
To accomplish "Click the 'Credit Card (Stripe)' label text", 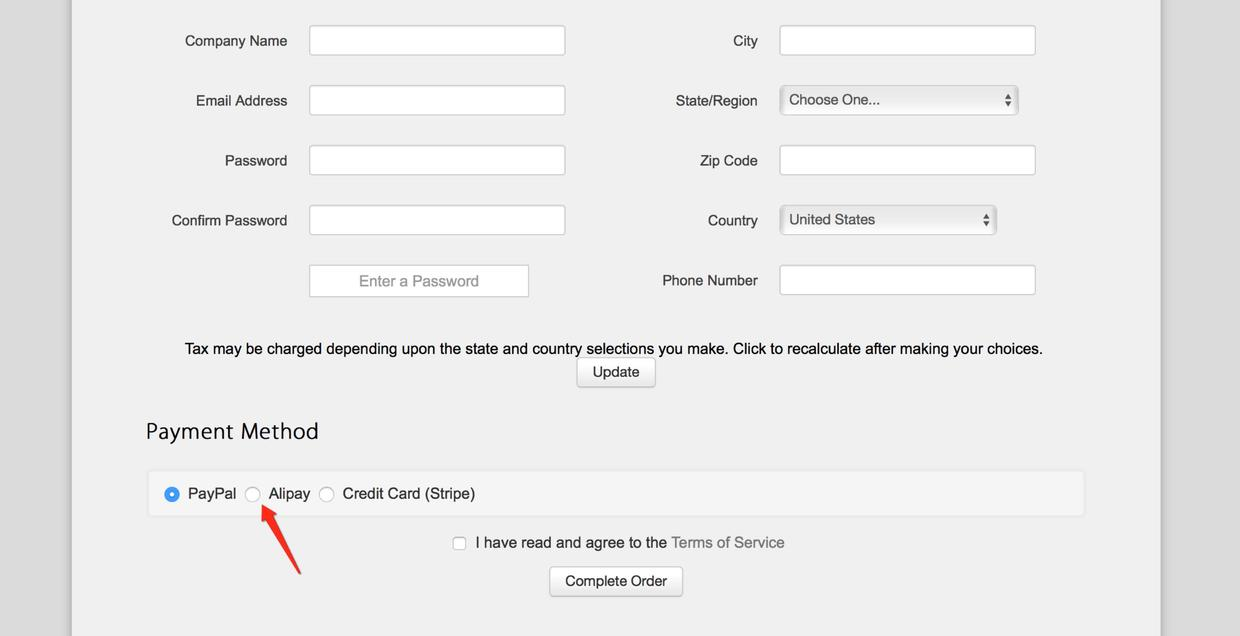I will tap(408, 494).
